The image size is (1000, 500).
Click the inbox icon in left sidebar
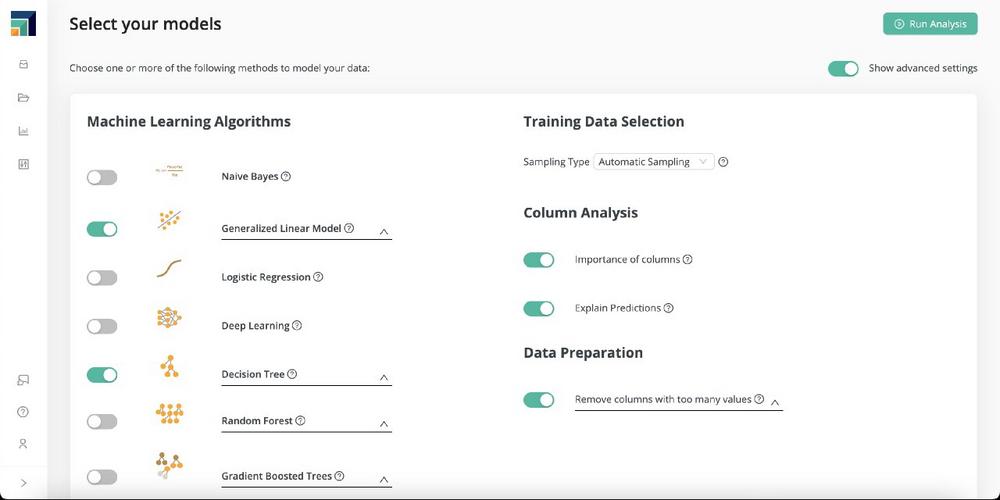point(24,64)
